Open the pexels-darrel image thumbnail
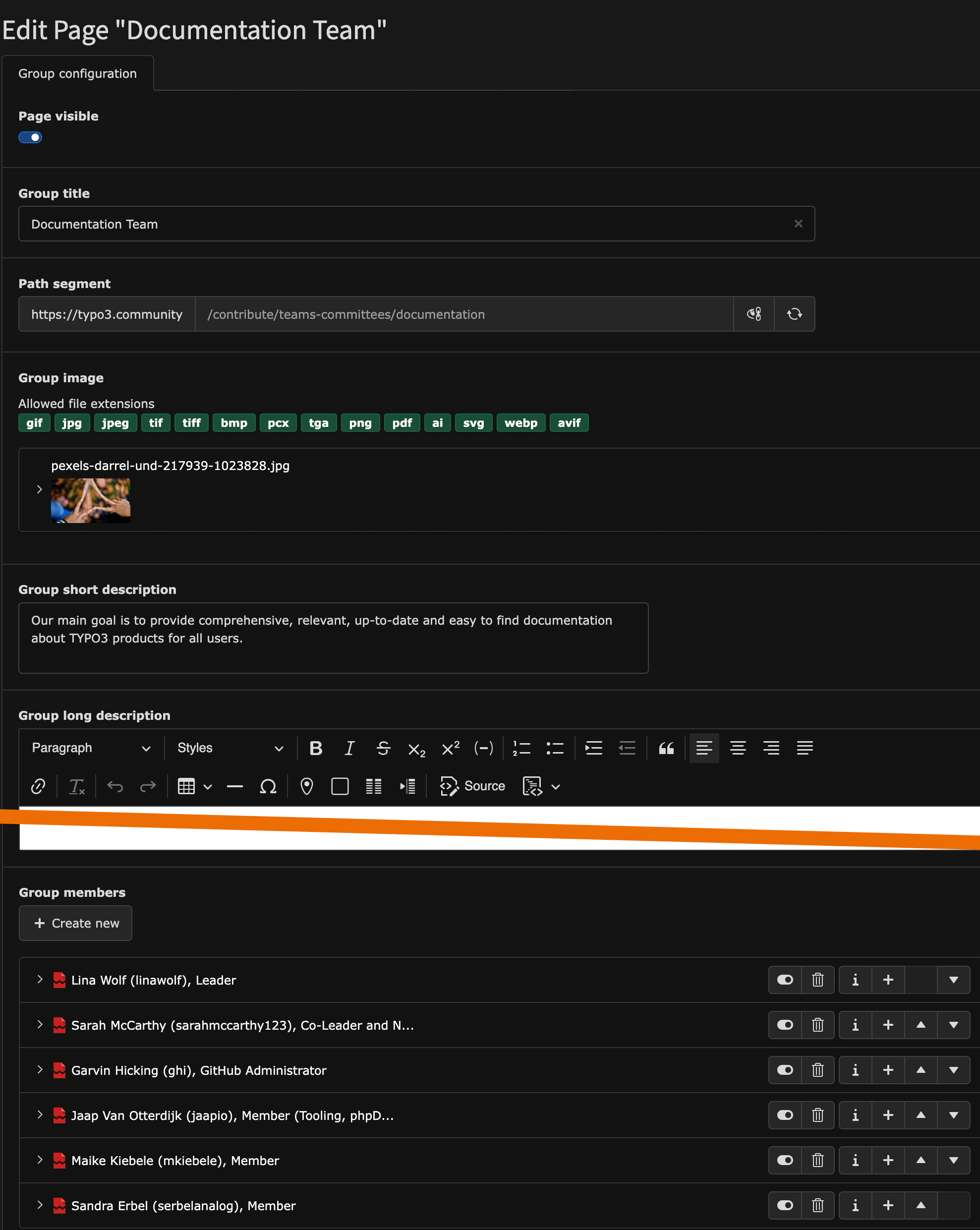This screenshot has width=980, height=1230. 90,500
